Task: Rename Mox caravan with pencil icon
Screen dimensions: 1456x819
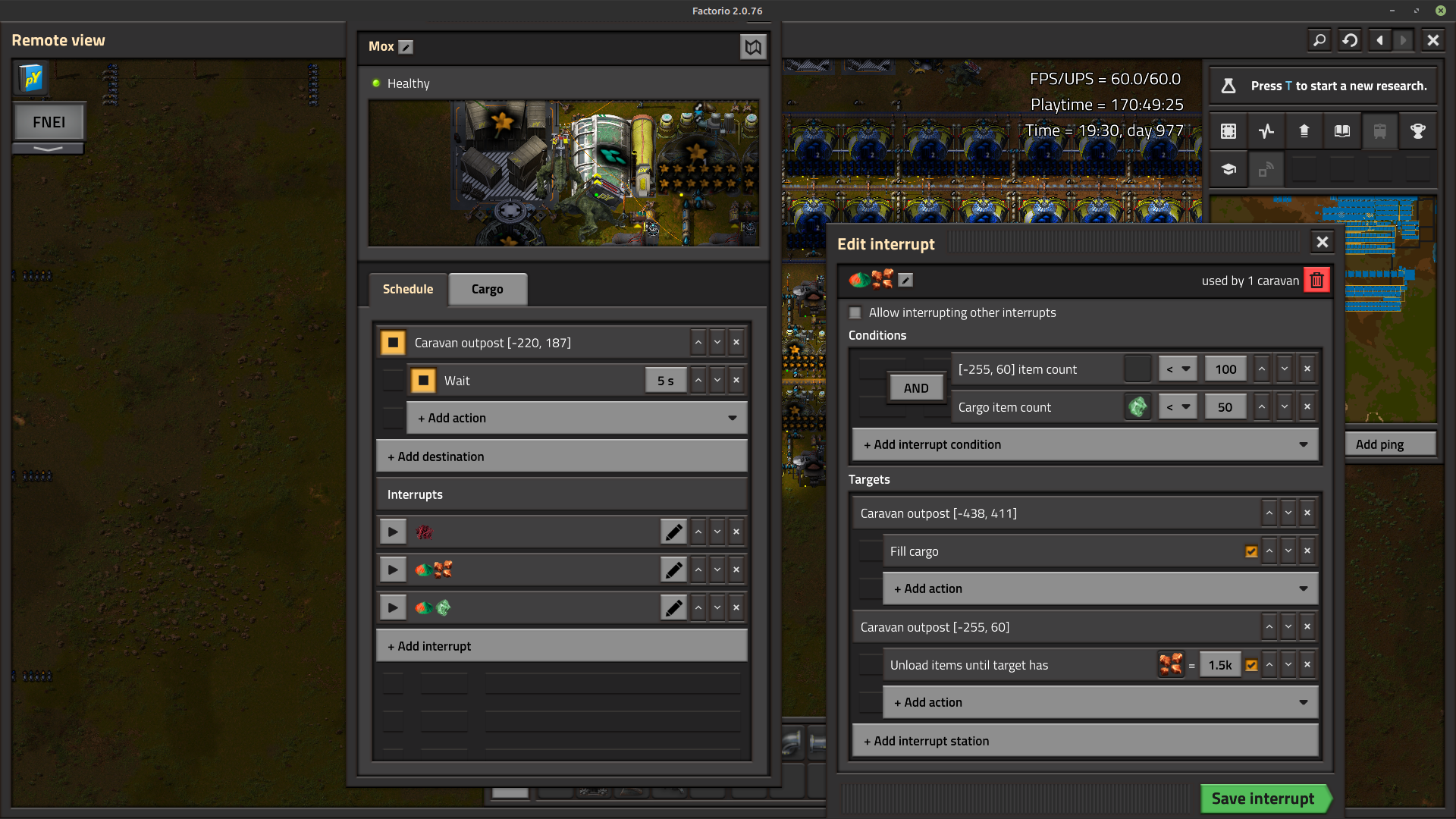Action: (x=406, y=47)
